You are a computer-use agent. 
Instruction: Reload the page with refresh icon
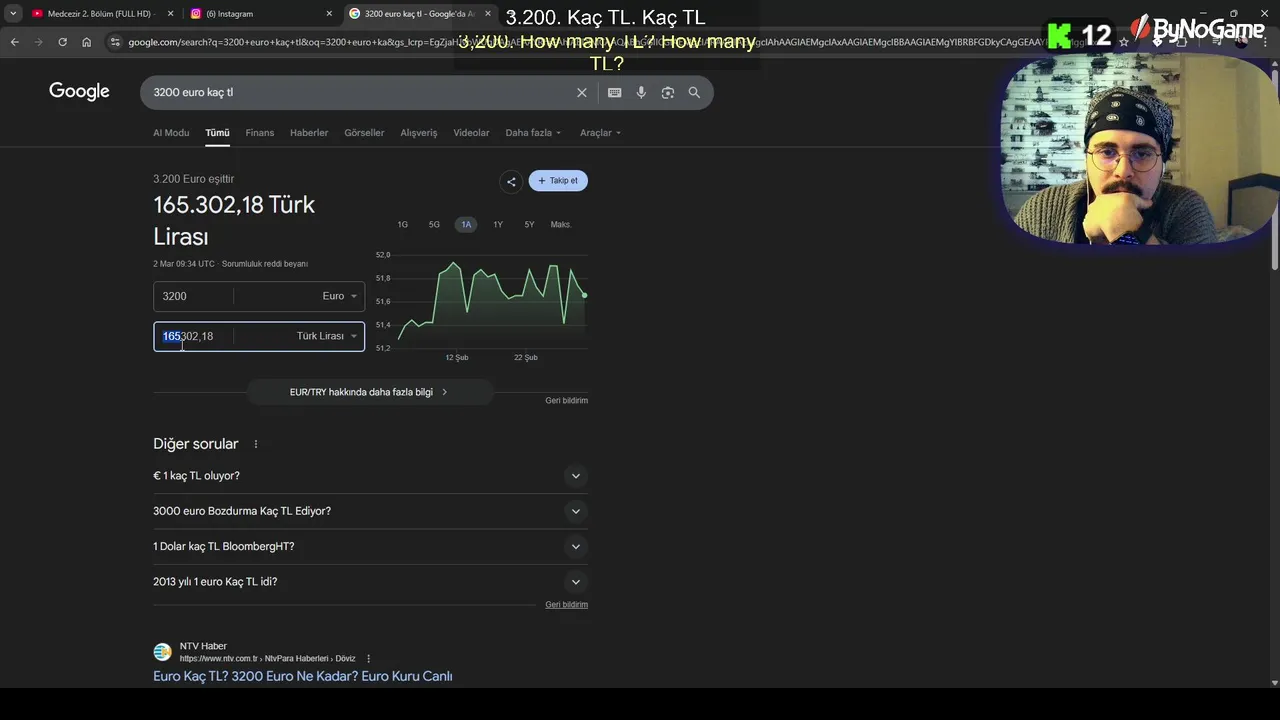(x=62, y=42)
